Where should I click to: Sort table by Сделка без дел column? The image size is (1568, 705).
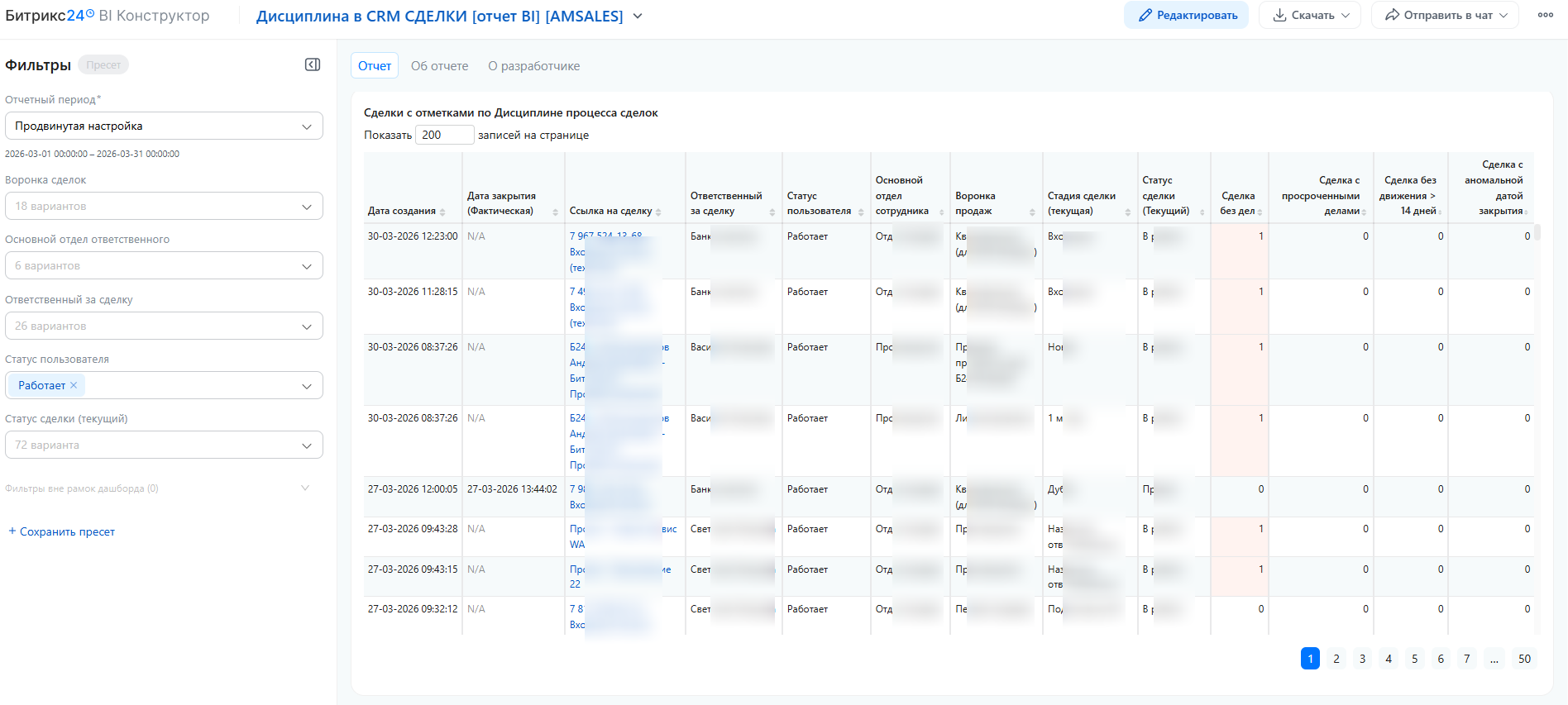(1260, 212)
